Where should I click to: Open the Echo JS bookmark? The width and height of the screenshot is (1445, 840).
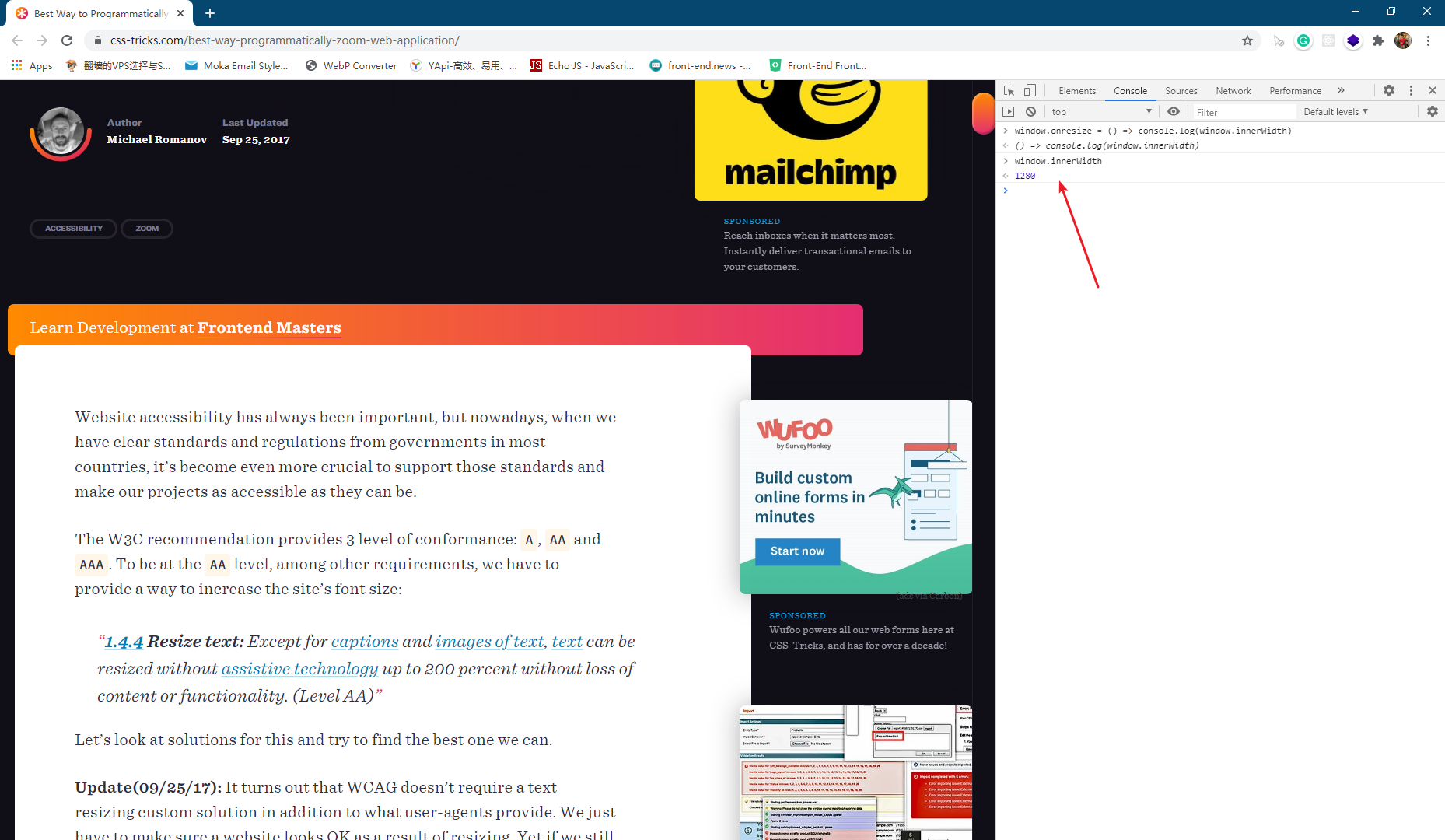click(x=582, y=65)
